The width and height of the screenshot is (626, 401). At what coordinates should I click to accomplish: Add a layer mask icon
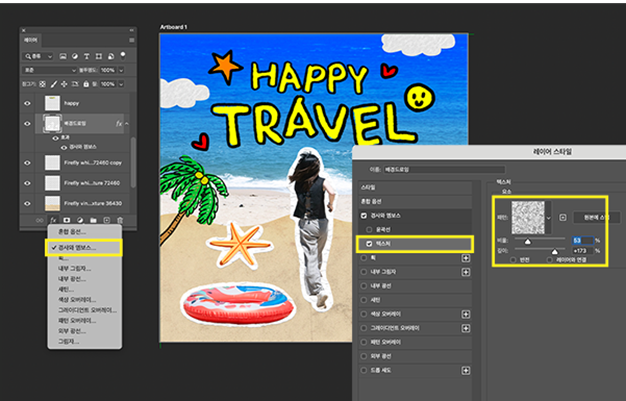66,220
